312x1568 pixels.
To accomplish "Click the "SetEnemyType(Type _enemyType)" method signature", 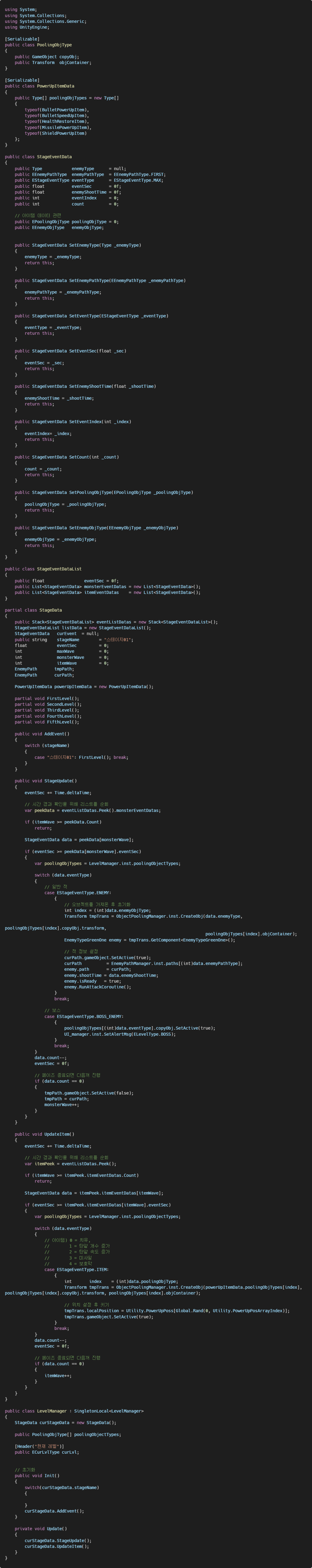I will pyautogui.click(x=78, y=245).
